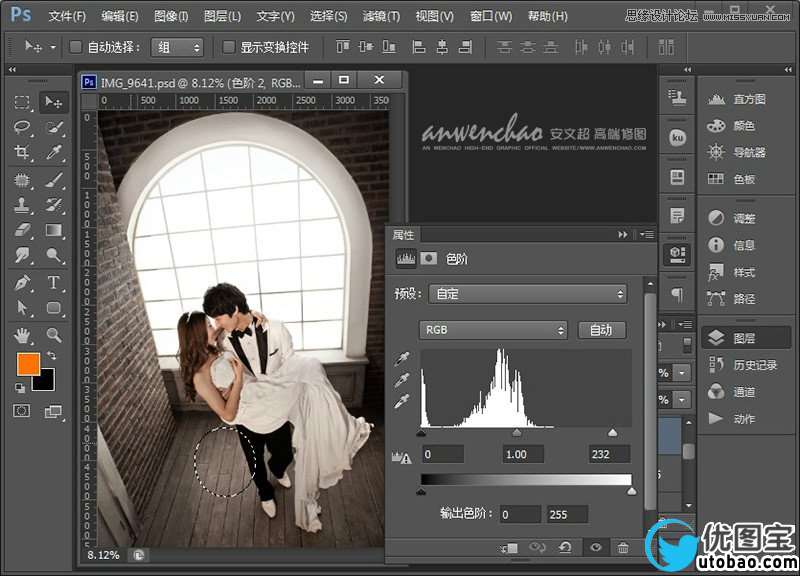Select the History Brush tool
800x576 pixels.
coord(54,205)
